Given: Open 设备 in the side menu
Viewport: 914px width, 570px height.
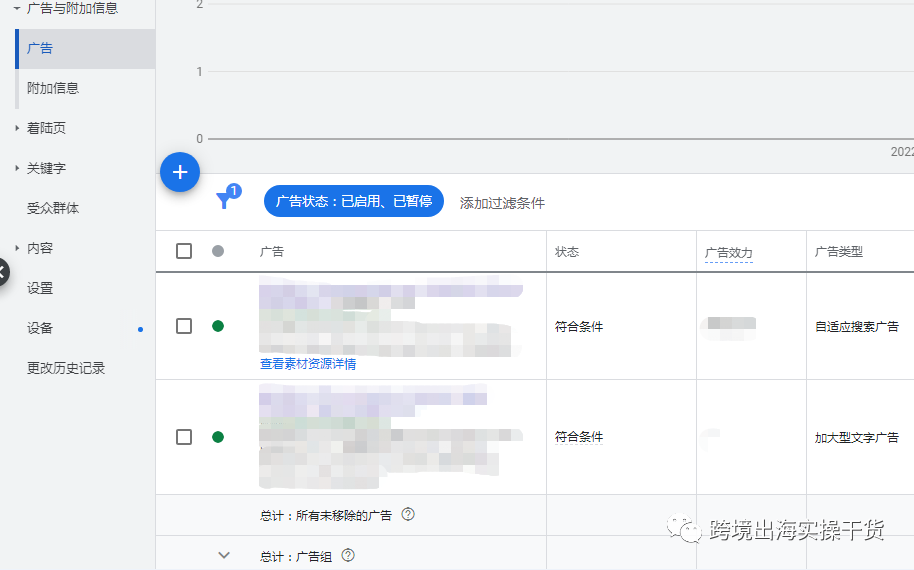Looking at the screenshot, I should pos(40,328).
